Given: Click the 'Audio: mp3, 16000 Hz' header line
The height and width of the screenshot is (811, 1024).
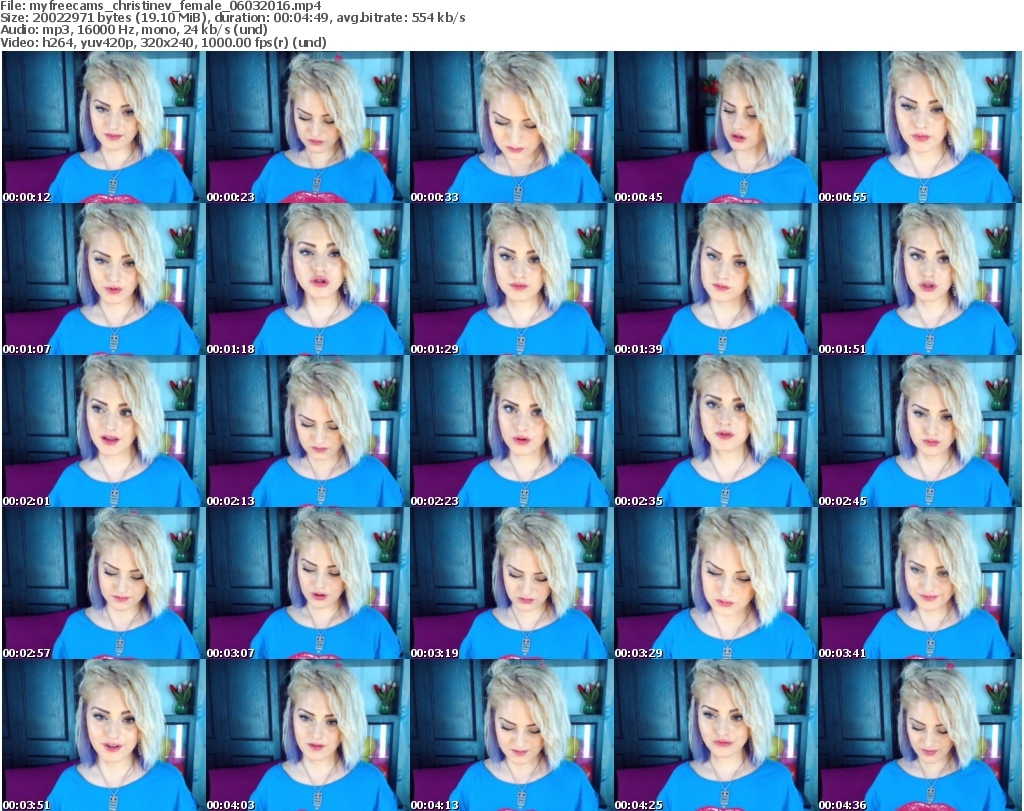Looking at the screenshot, I should click(x=134, y=30).
